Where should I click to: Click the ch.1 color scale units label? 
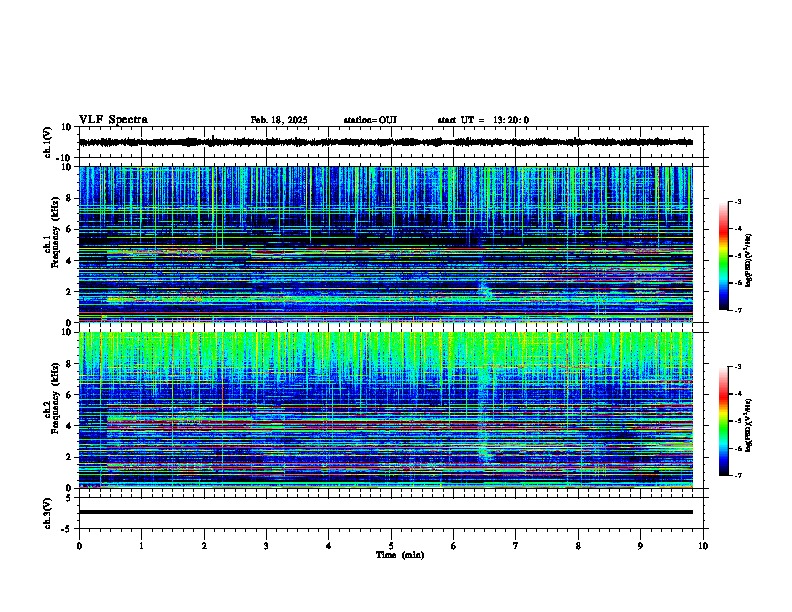(x=749, y=261)
